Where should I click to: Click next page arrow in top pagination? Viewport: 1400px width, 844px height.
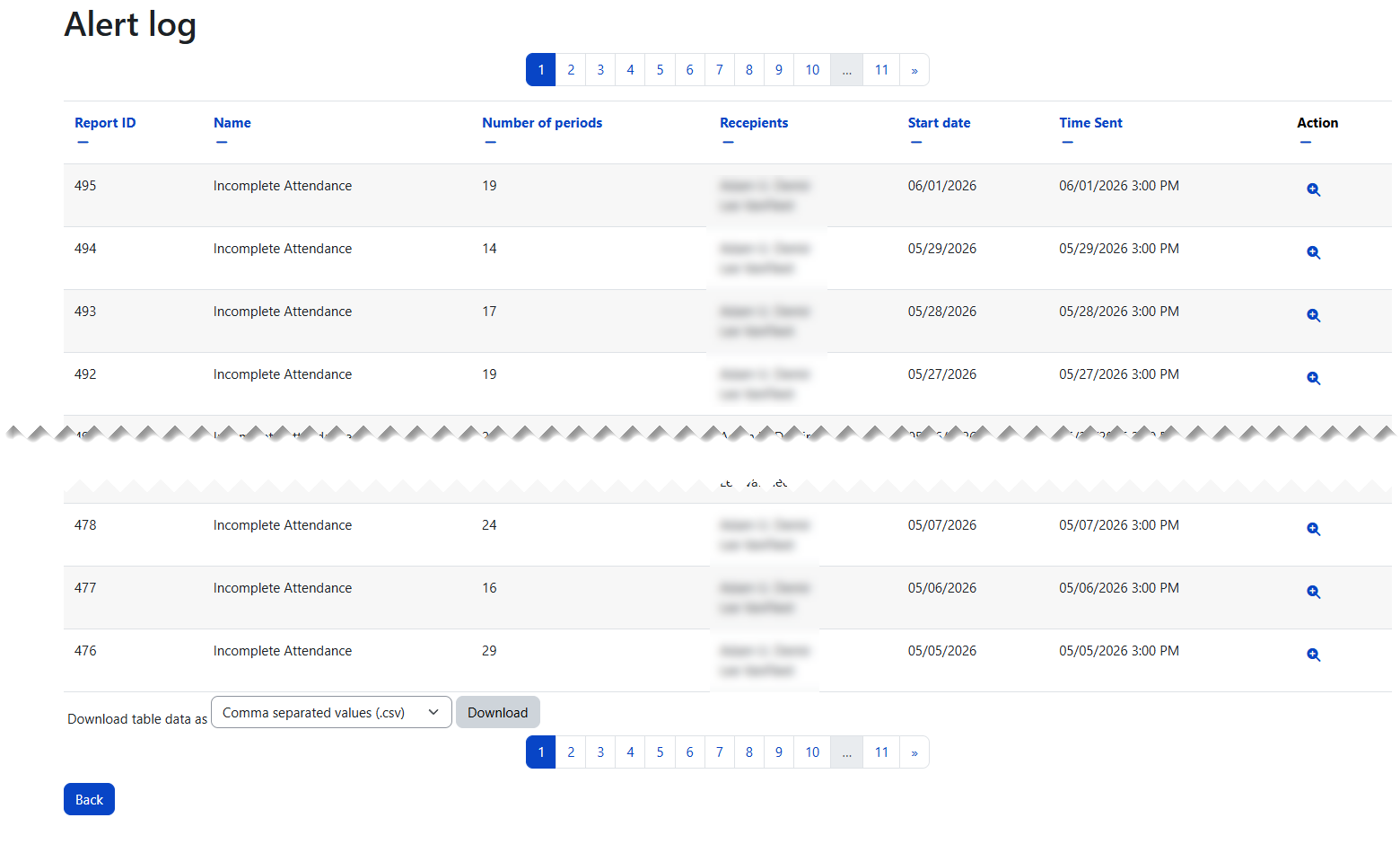pos(914,70)
